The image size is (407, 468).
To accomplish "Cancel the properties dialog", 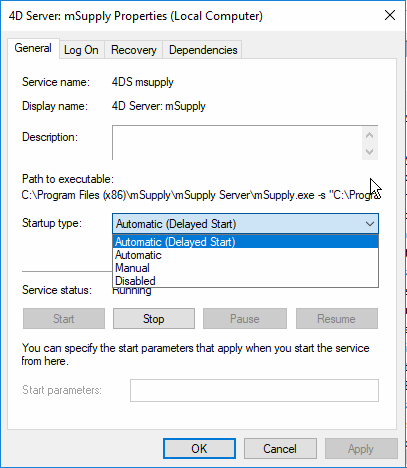I will coord(280,449).
